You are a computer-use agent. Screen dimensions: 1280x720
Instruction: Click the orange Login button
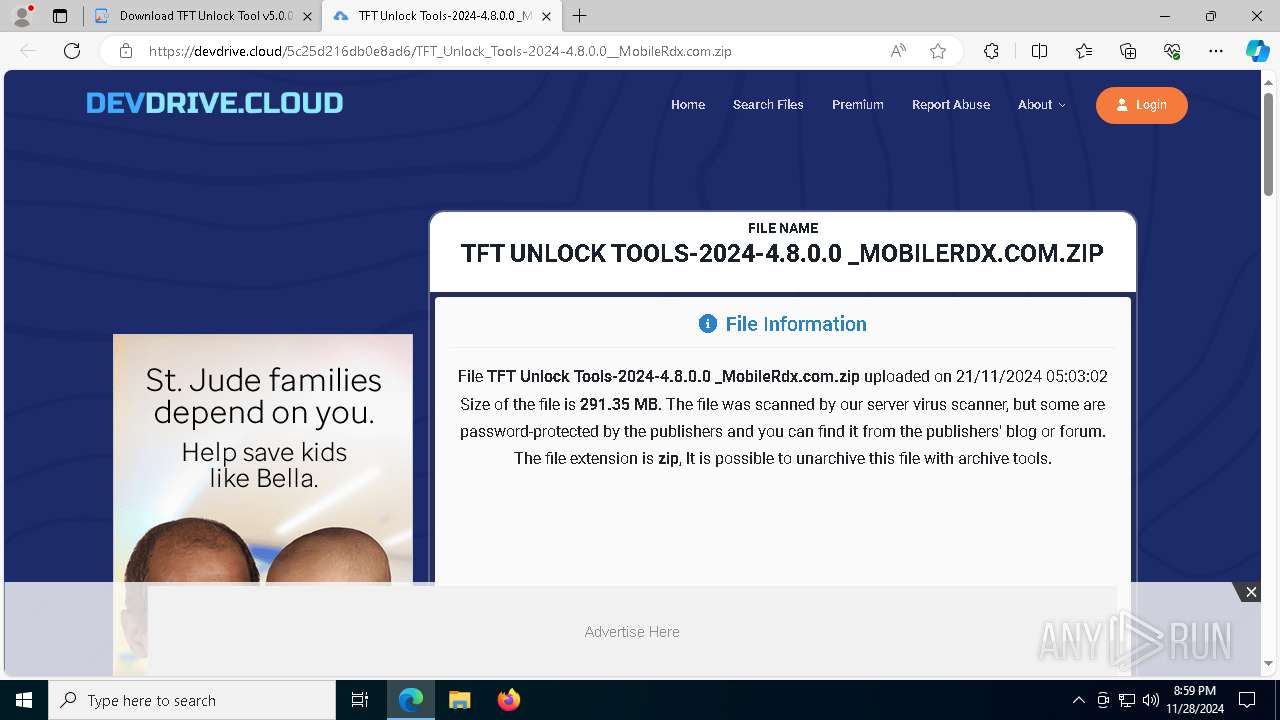(x=1142, y=105)
